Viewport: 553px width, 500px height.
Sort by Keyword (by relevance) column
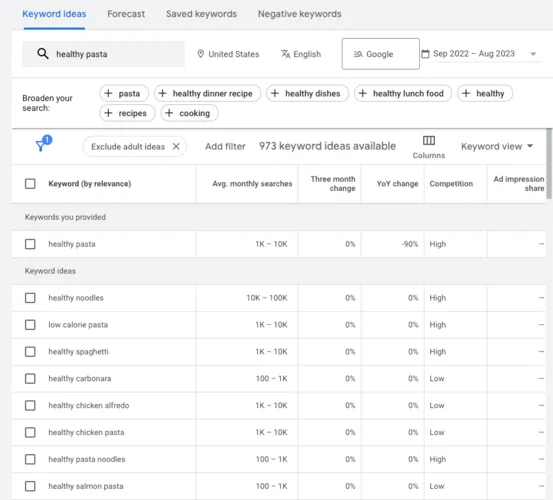[90, 184]
